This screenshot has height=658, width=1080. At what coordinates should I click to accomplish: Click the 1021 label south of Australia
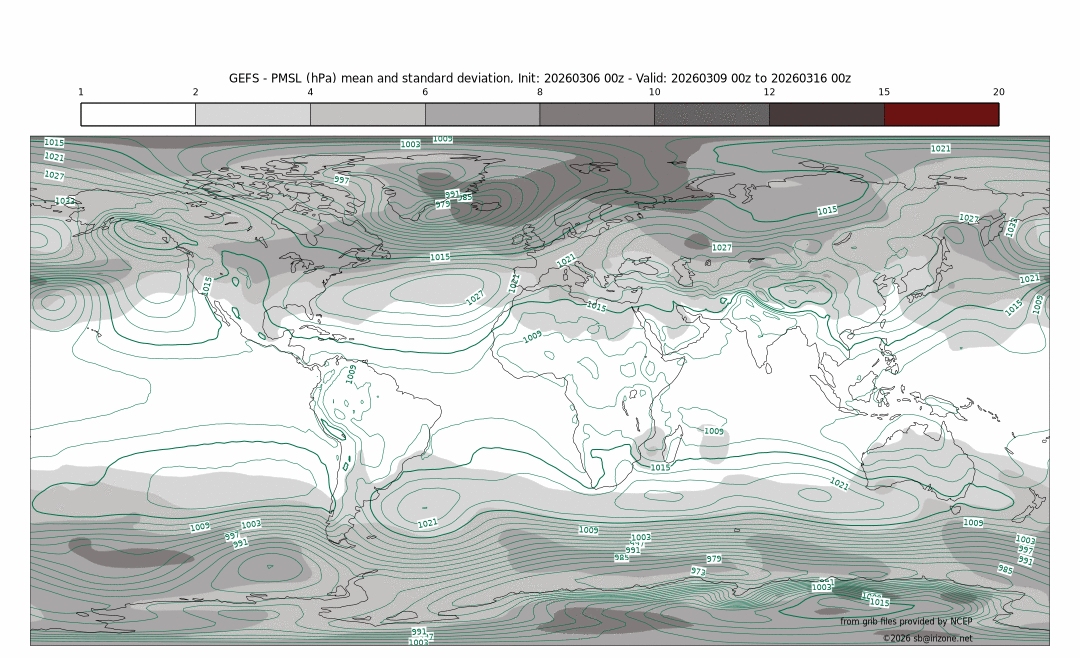click(839, 483)
